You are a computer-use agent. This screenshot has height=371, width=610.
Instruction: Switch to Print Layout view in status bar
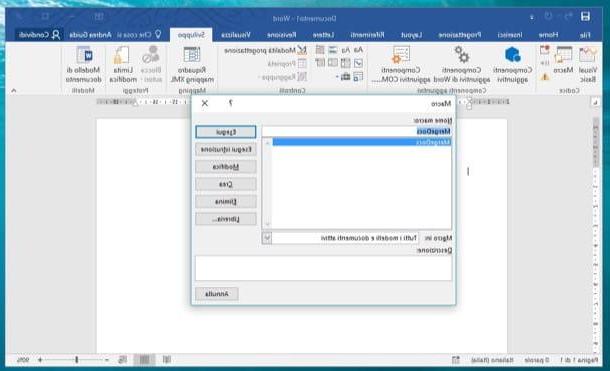(144, 360)
